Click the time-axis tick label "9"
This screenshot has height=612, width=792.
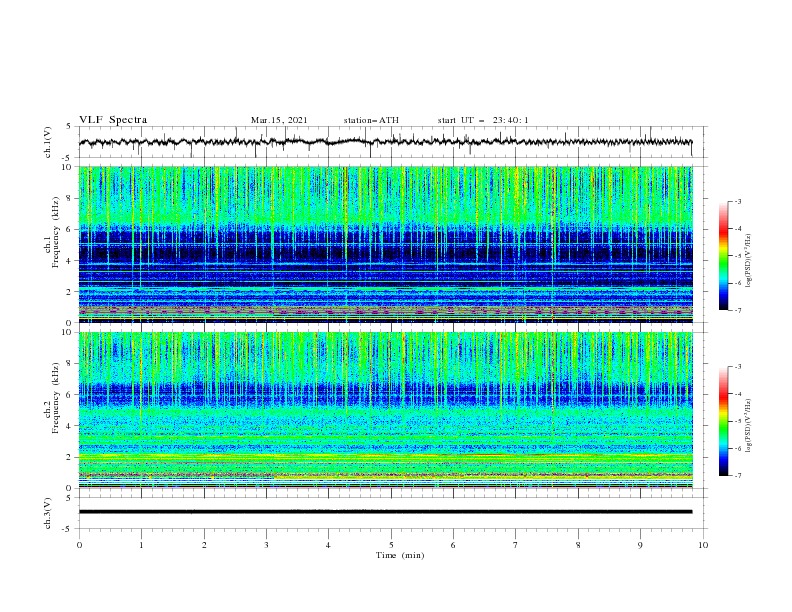pos(640,545)
